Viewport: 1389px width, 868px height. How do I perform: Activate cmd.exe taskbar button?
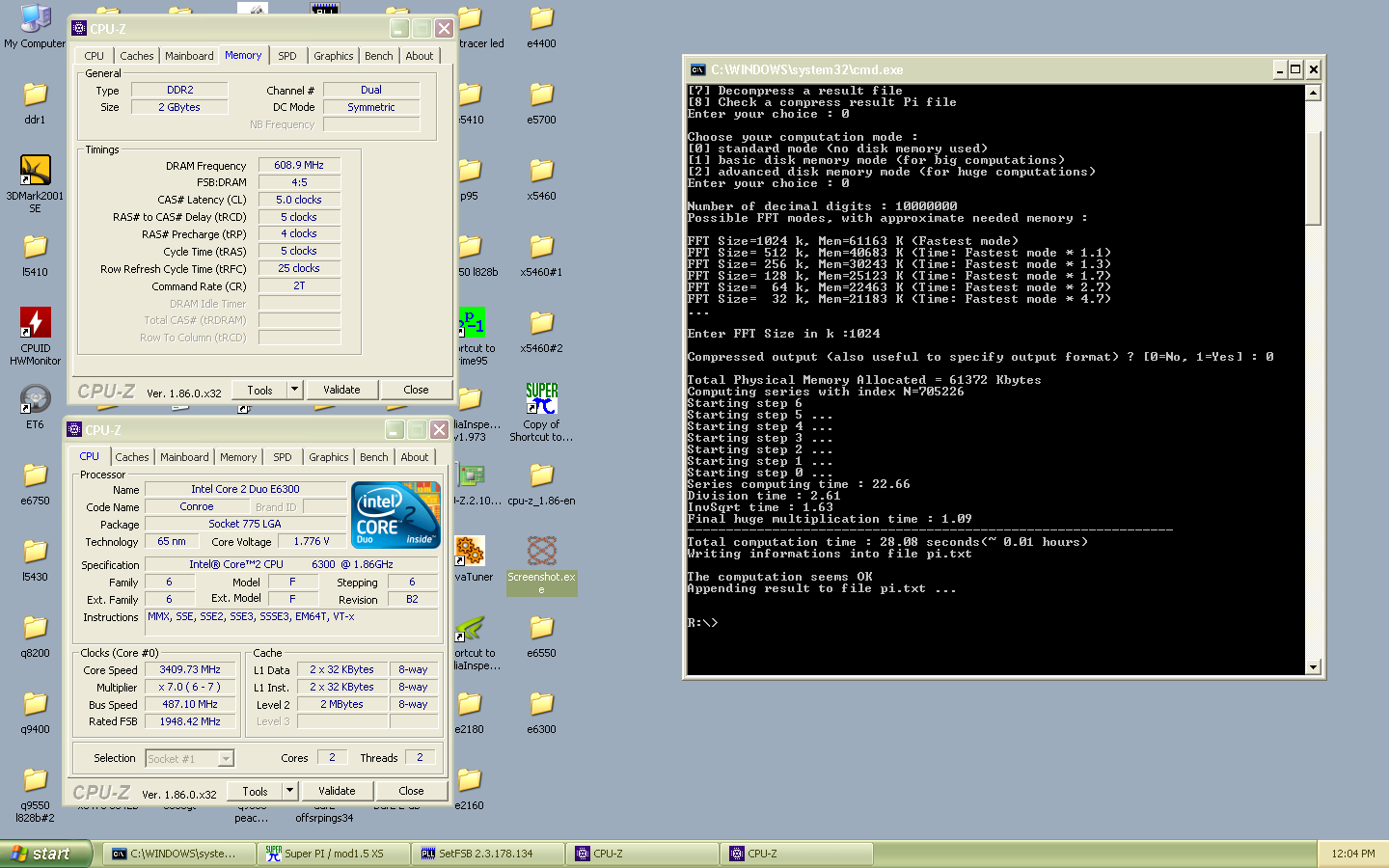coord(179,854)
